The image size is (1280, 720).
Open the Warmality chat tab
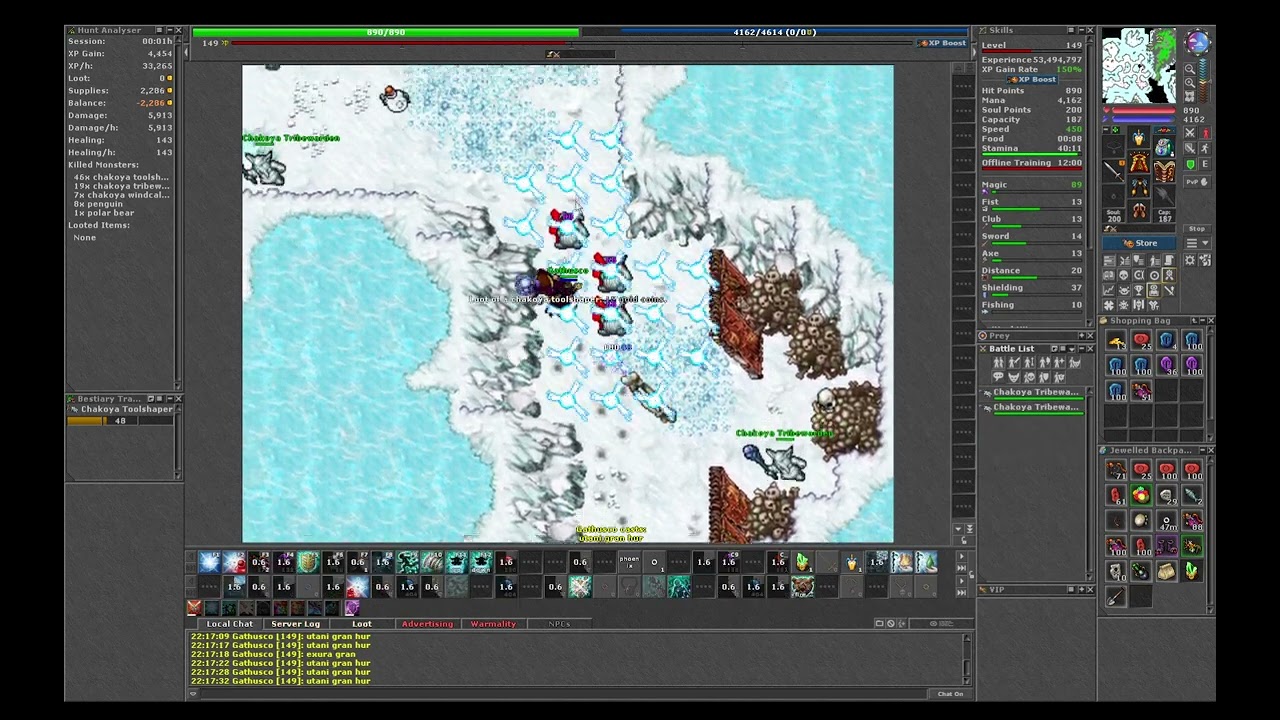click(x=493, y=624)
